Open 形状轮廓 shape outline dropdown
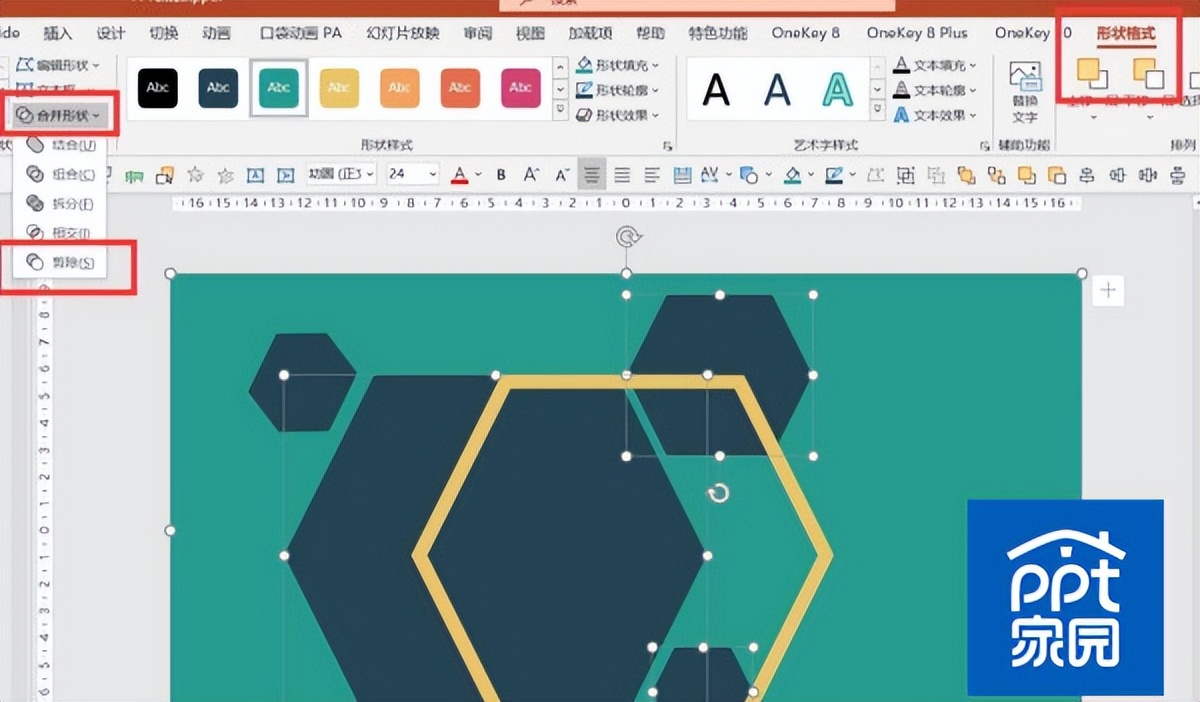 618,90
